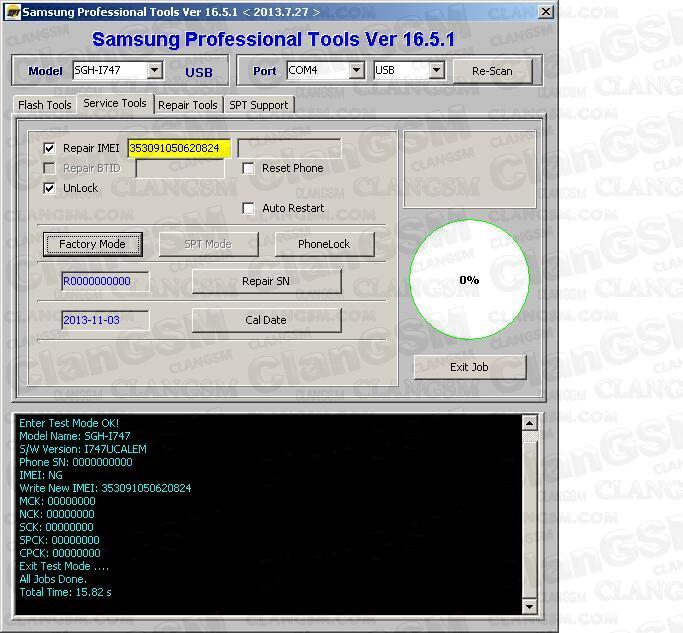Select the Service Tools tab
The image size is (683, 633).
tap(115, 103)
